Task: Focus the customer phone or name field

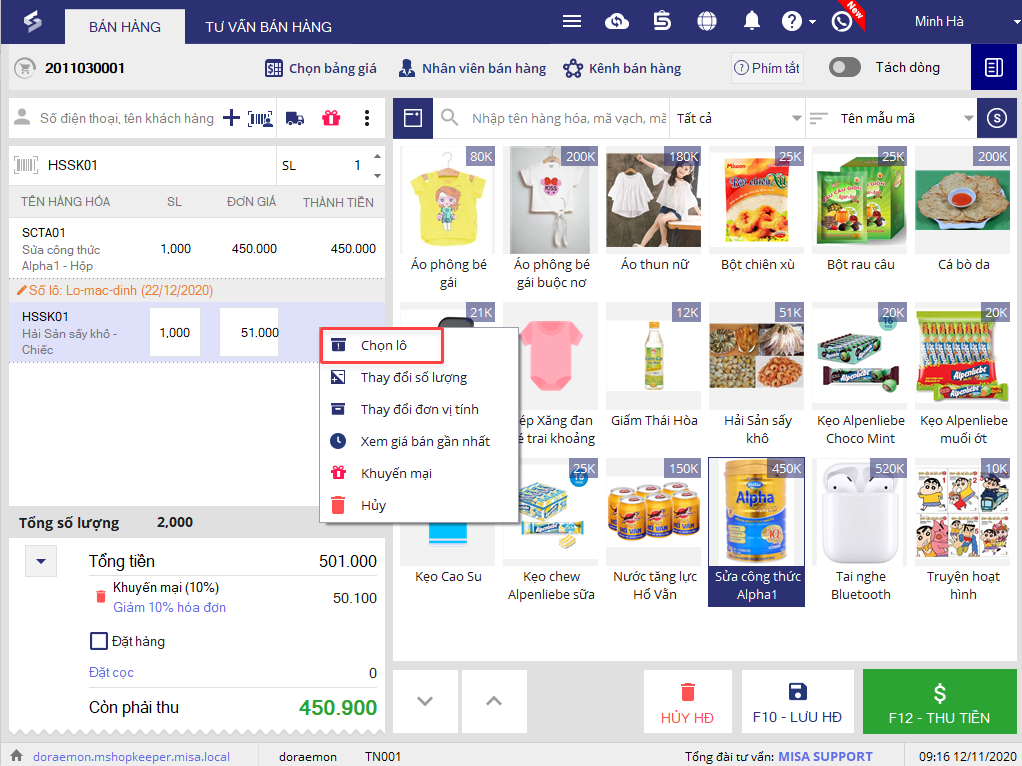Action: point(127,118)
